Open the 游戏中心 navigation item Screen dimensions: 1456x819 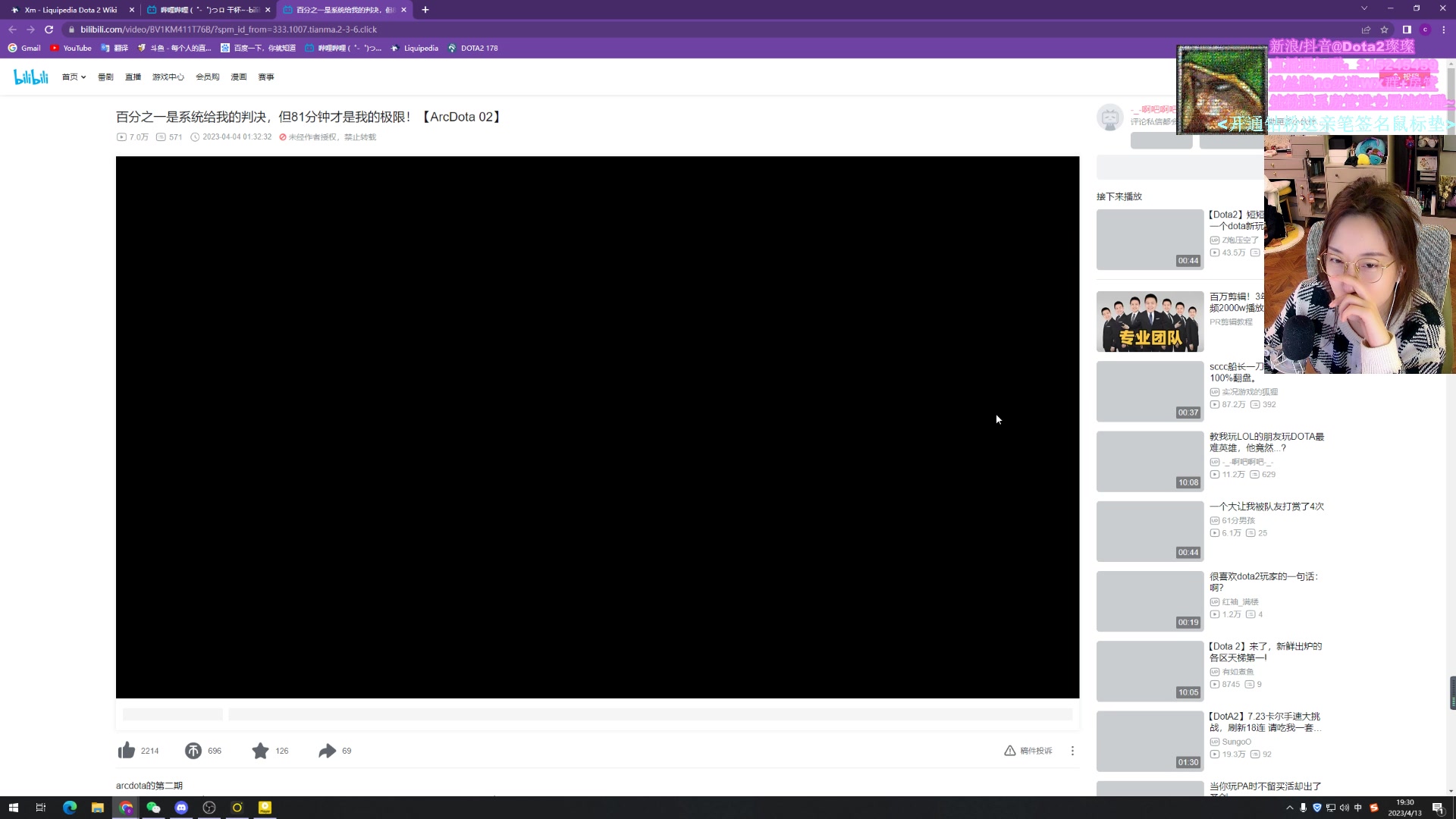tap(168, 77)
